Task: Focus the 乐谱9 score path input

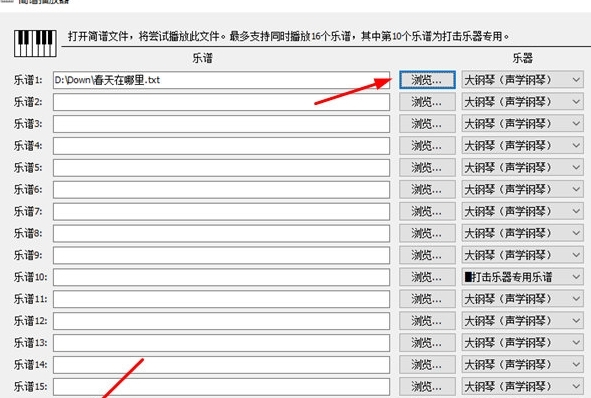Action: pyautogui.click(x=221, y=255)
